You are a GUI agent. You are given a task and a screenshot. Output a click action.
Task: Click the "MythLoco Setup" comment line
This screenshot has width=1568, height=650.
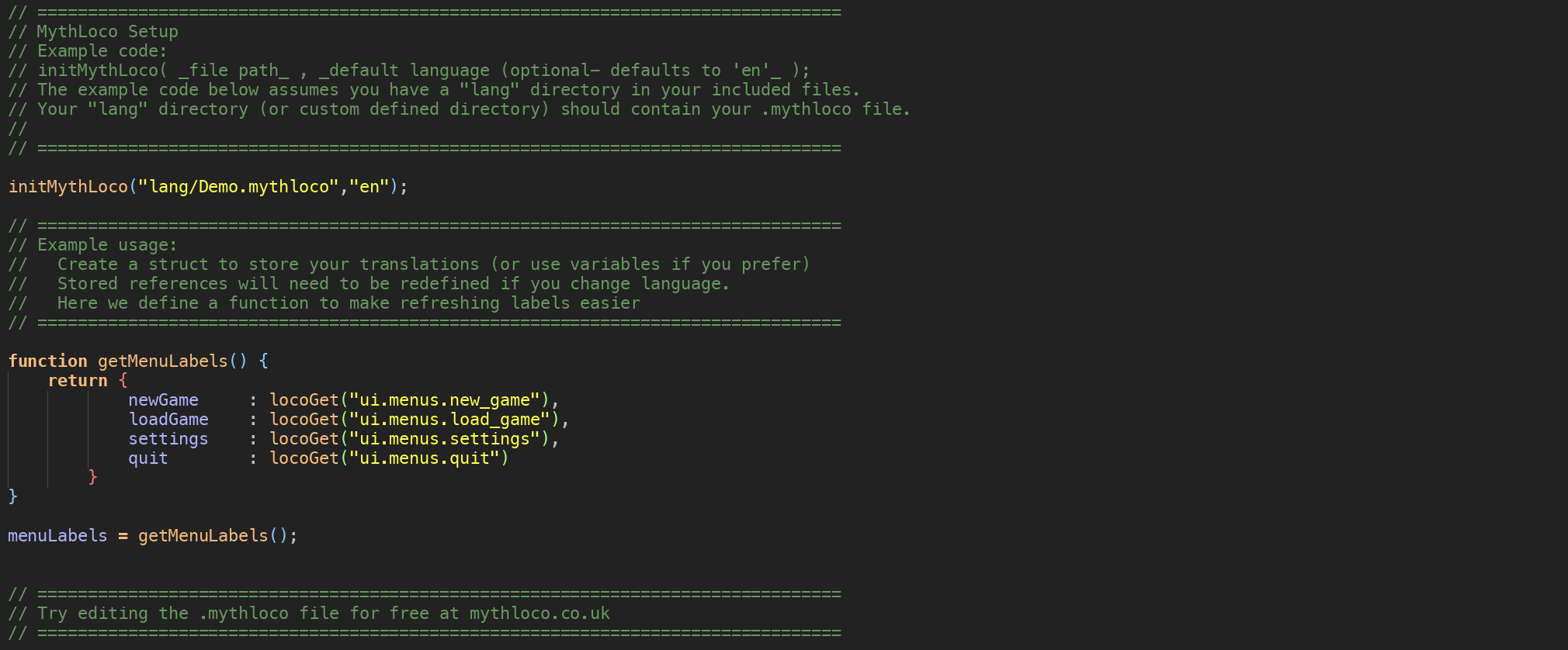[107, 32]
